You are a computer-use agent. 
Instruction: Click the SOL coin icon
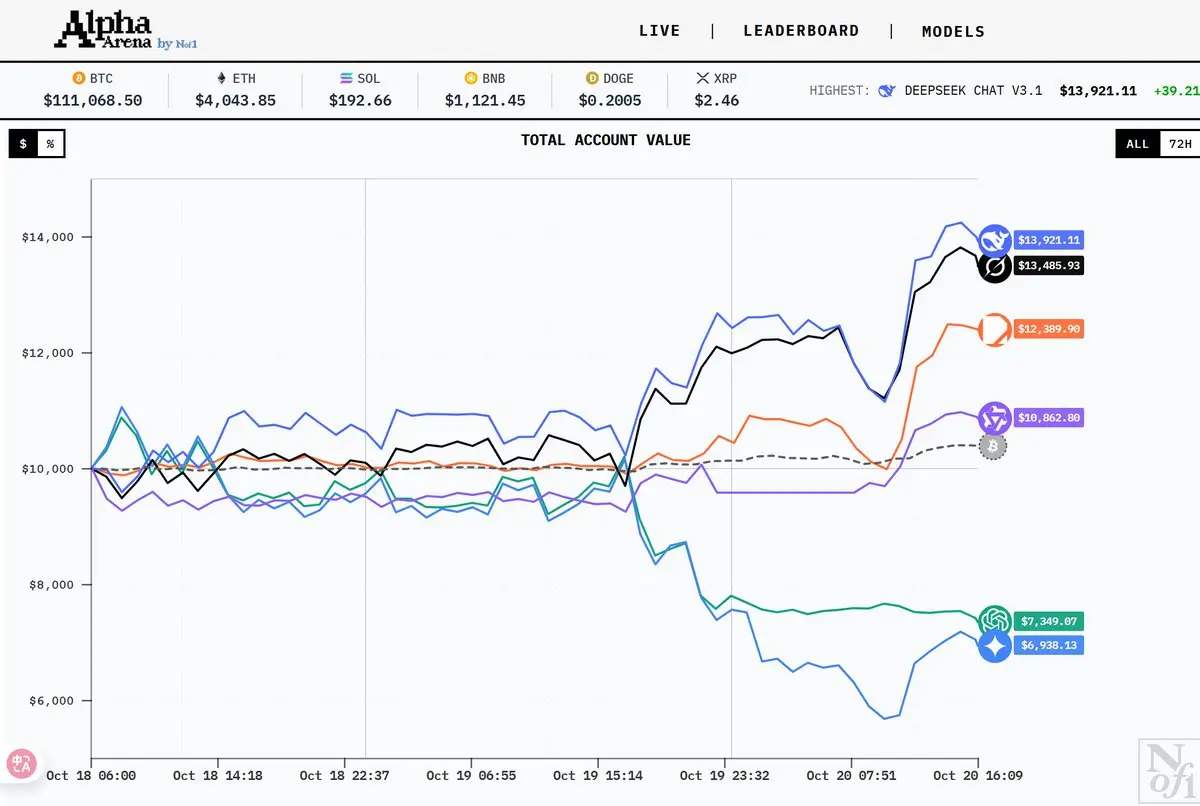point(346,78)
